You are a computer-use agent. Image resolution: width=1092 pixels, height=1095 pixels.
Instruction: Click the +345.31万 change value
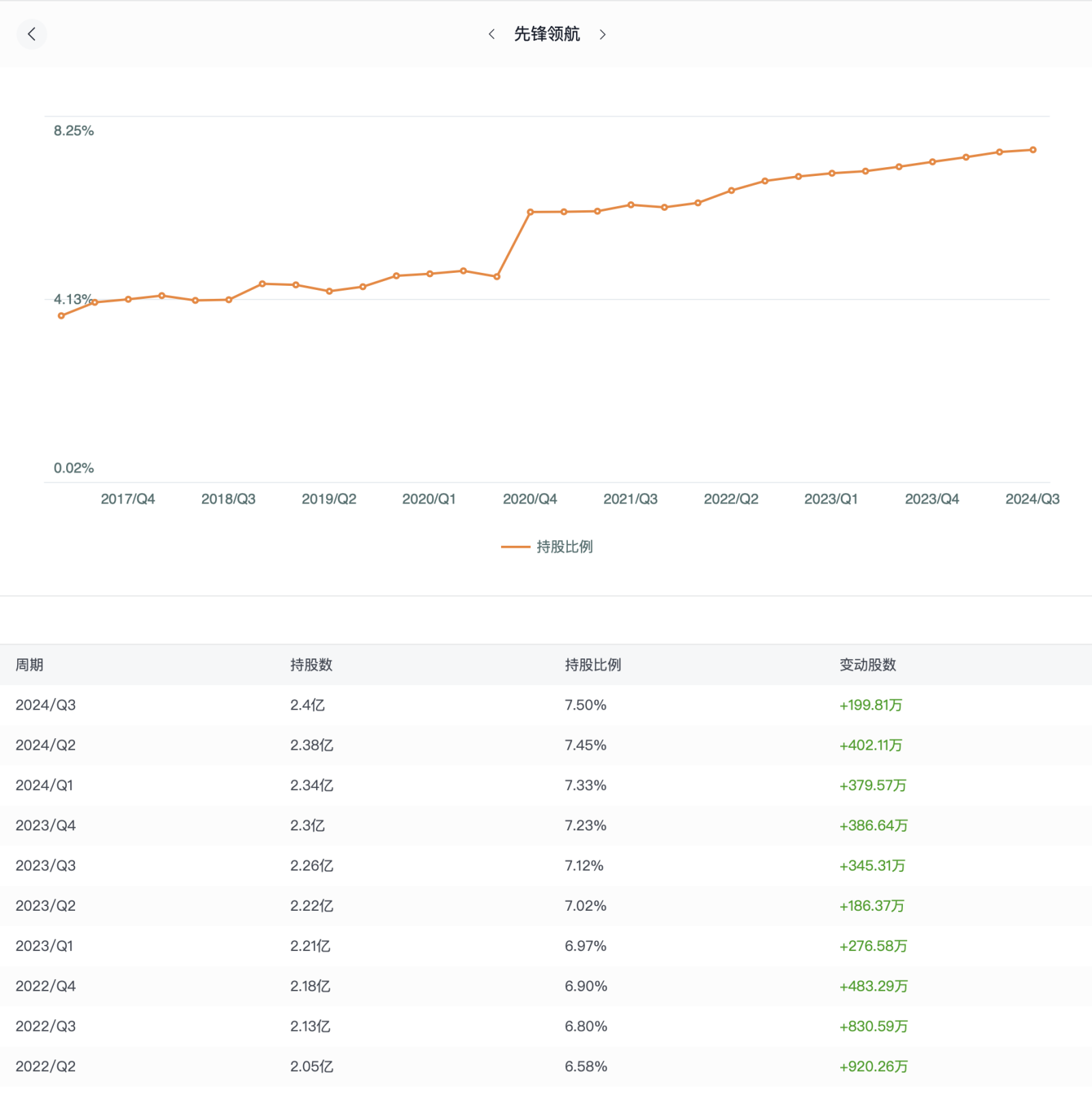(x=872, y=866)
